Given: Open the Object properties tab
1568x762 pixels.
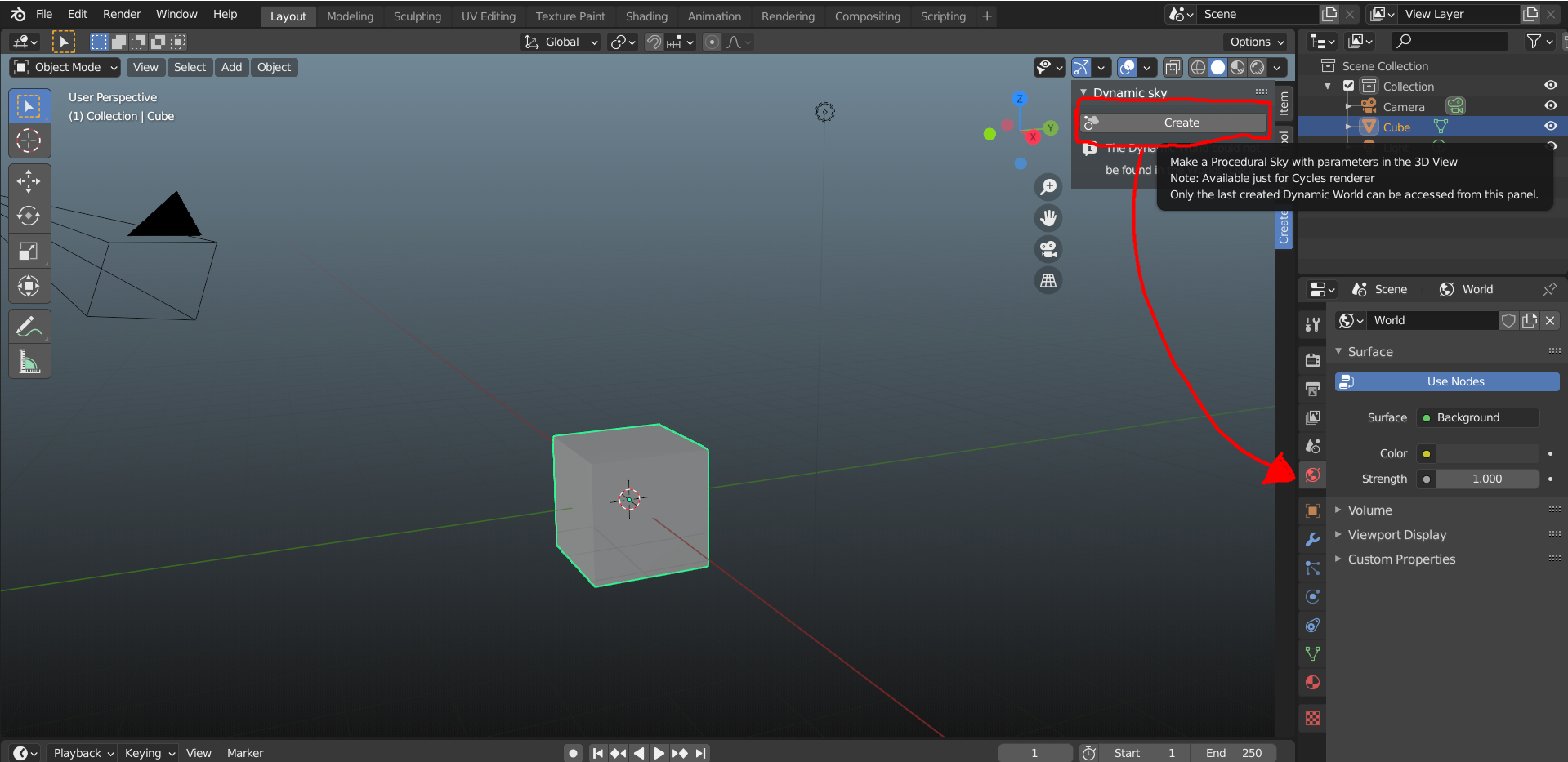Looking at the screenshot, I should point(1312,510).
